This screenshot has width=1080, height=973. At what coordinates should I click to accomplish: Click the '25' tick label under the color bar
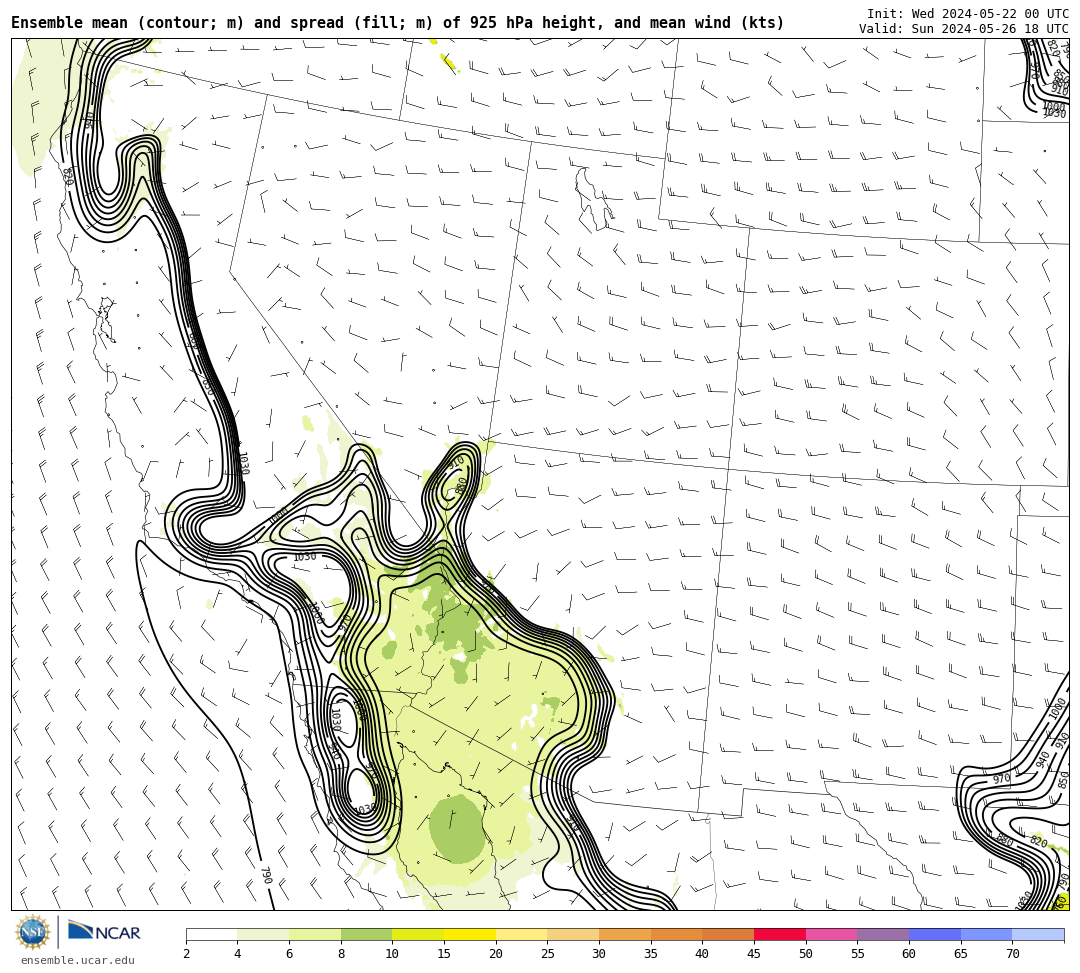click(x=548, y=954)
